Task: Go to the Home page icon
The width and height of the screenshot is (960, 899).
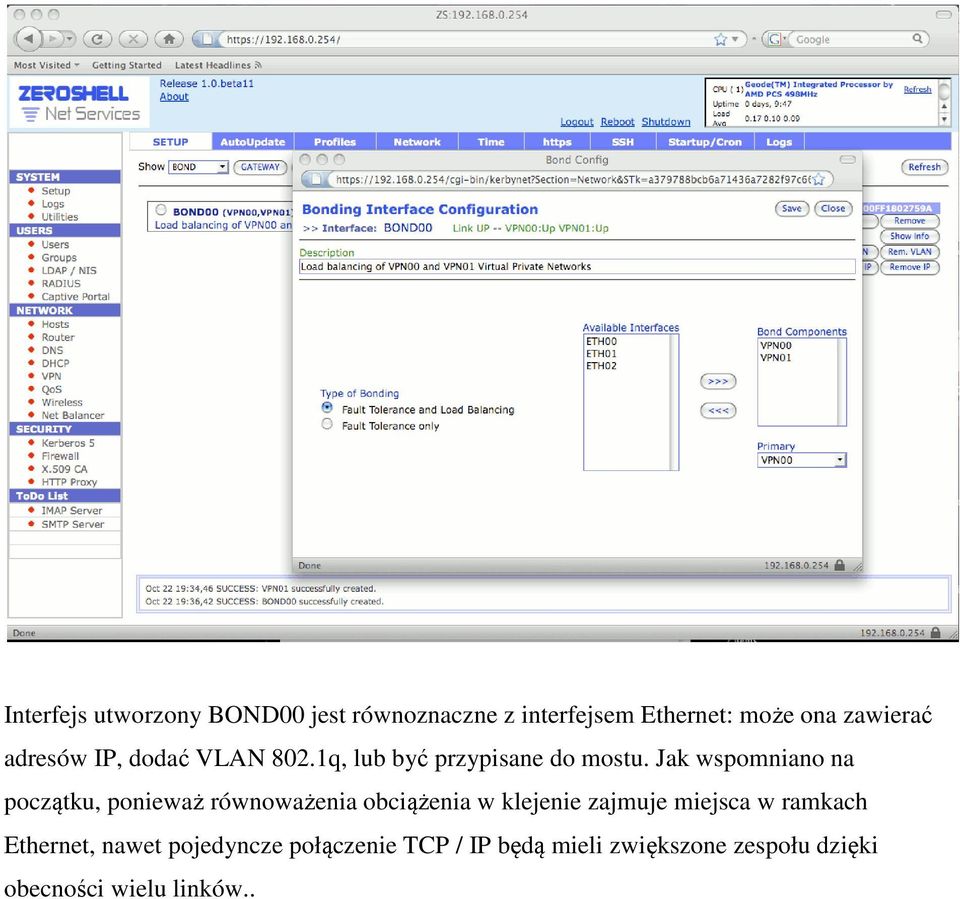Action: tap(169, 39)
